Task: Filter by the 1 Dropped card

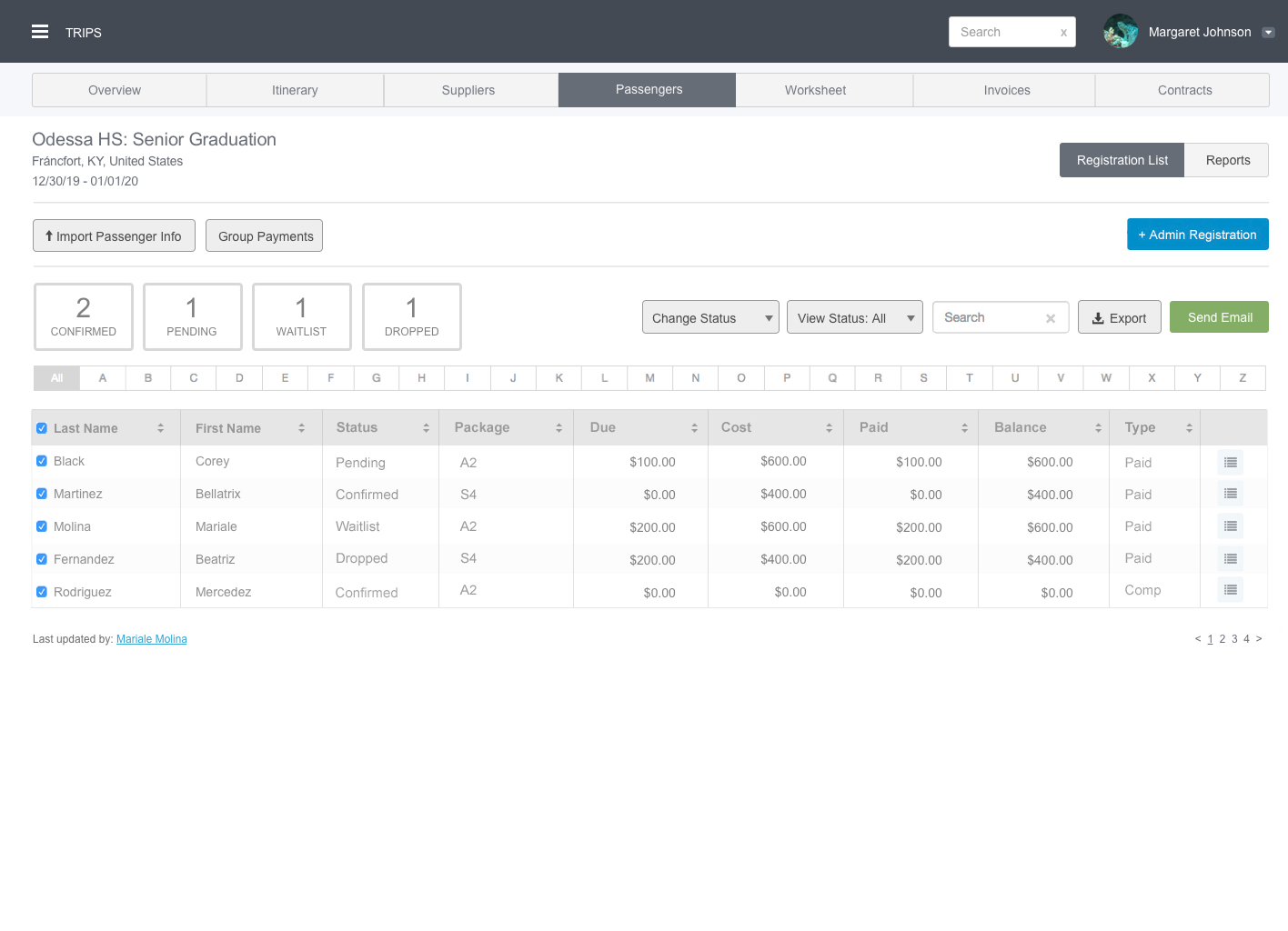Action: tap(412, 316)
